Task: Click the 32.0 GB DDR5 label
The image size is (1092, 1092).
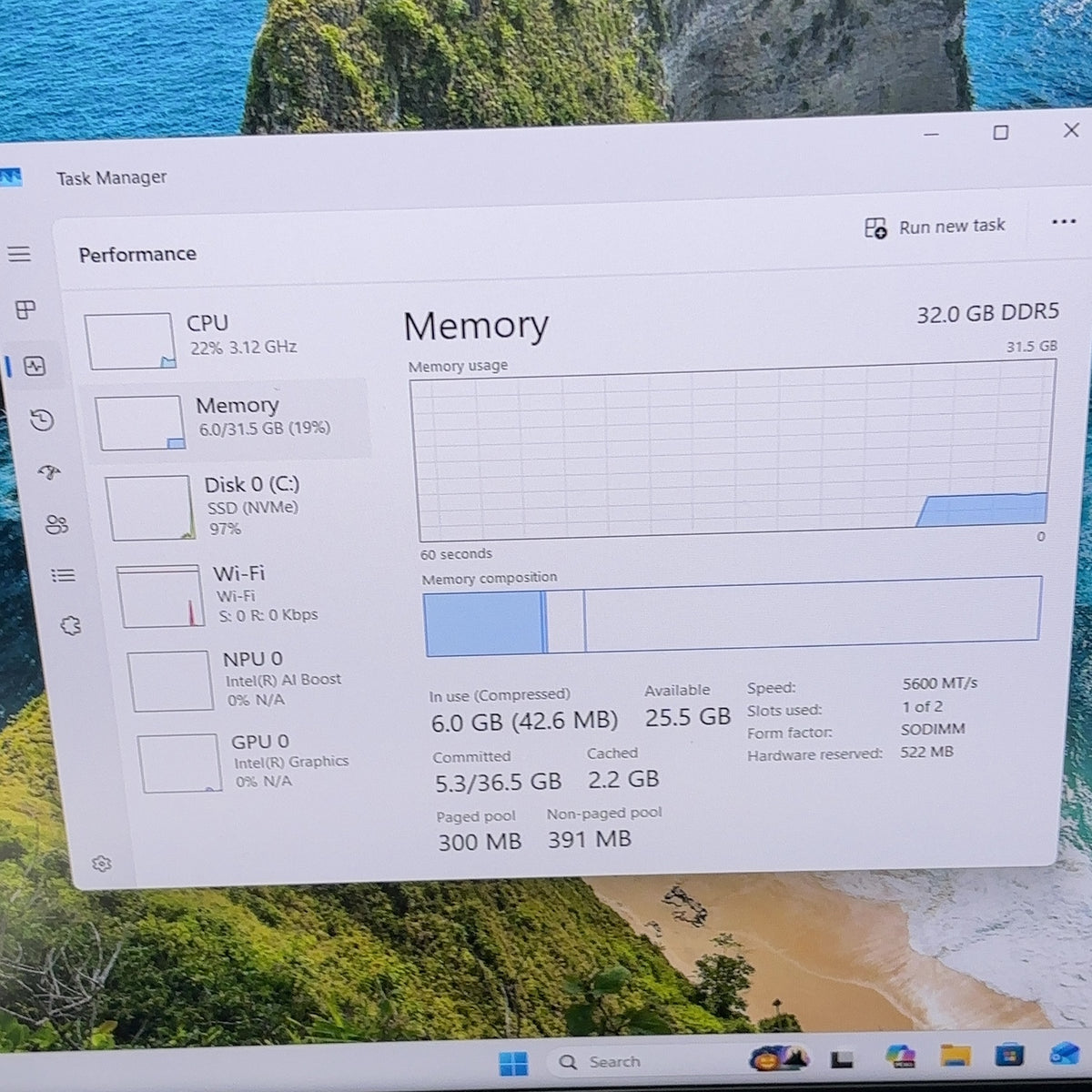Action: [x=987, y=313]
